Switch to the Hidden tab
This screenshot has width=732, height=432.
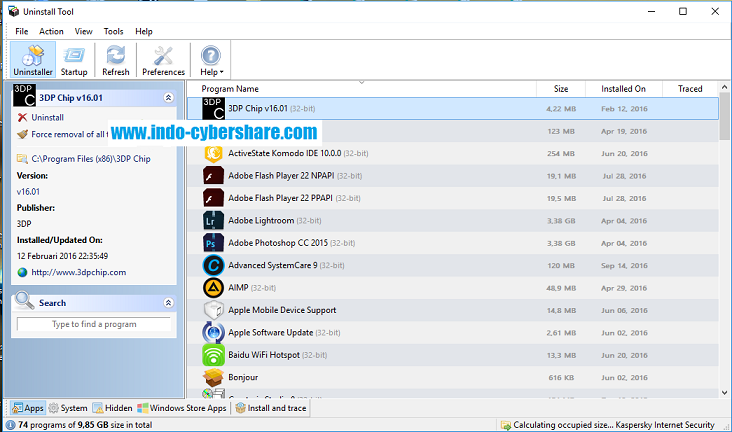pos(113,408)
